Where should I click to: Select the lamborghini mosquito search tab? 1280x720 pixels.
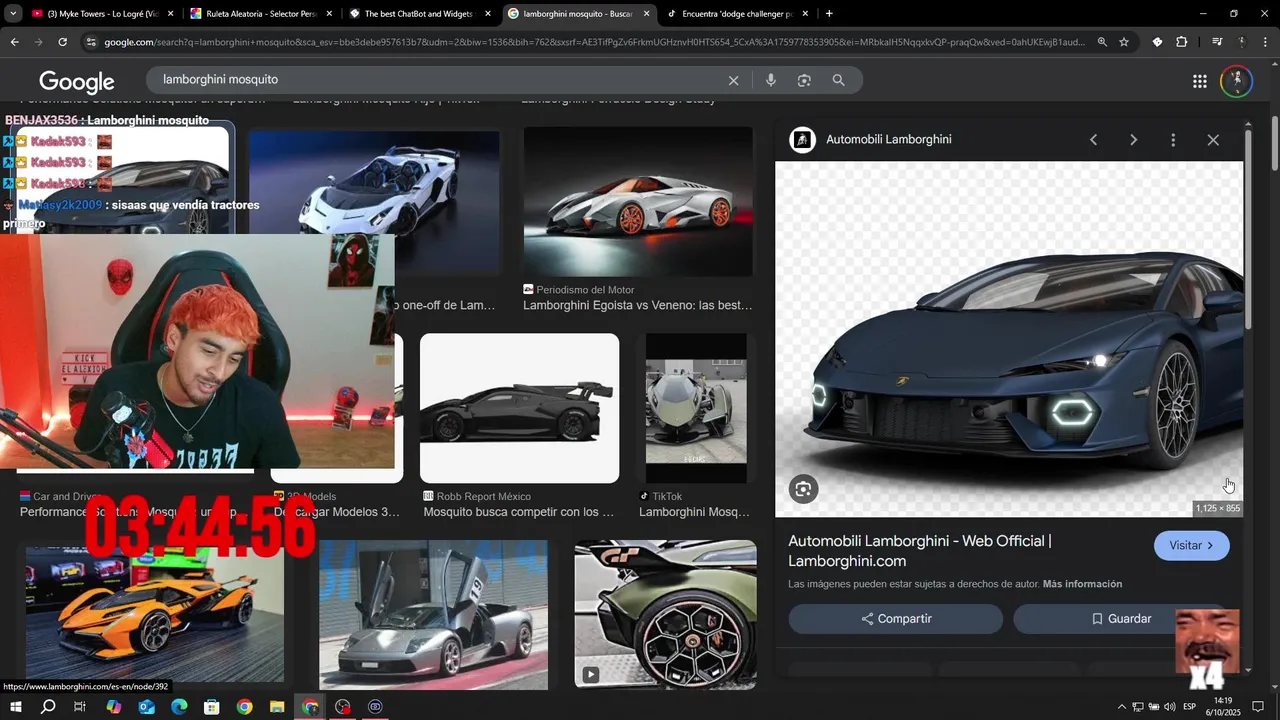(578, 14)
